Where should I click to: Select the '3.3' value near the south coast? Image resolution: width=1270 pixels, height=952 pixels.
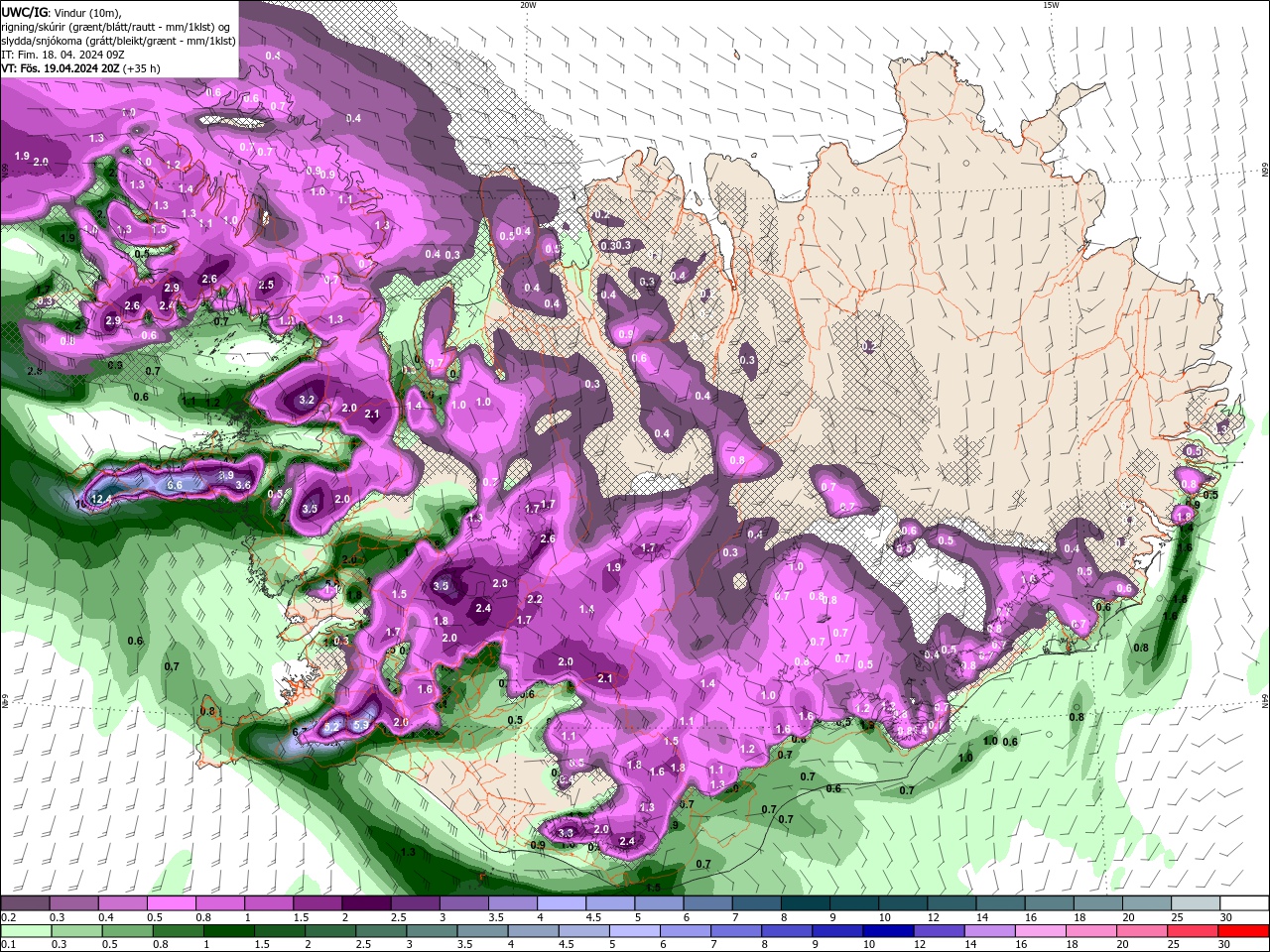pos(567,833)
